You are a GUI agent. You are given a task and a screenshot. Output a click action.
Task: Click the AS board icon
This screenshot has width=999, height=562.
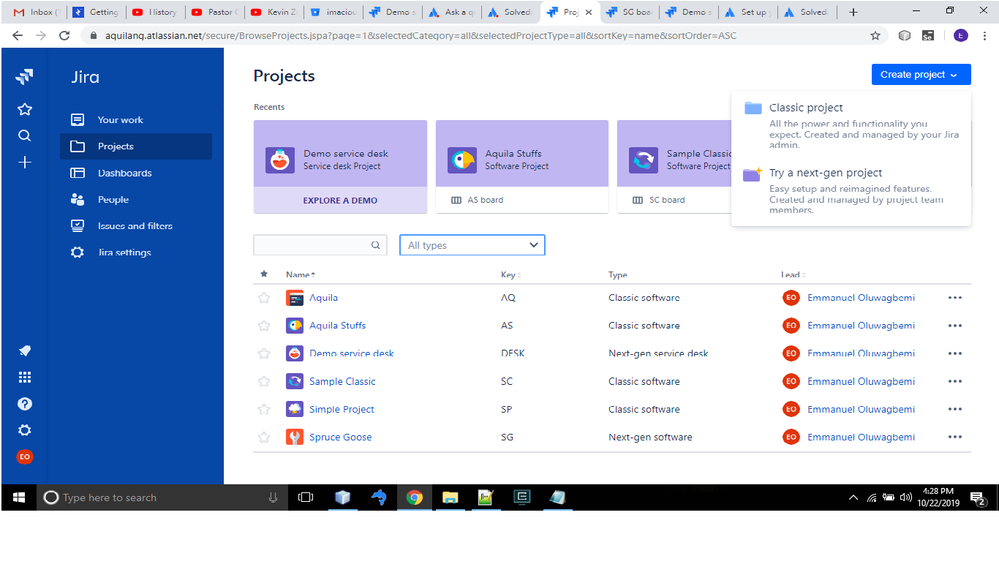(x=456, y=200)
